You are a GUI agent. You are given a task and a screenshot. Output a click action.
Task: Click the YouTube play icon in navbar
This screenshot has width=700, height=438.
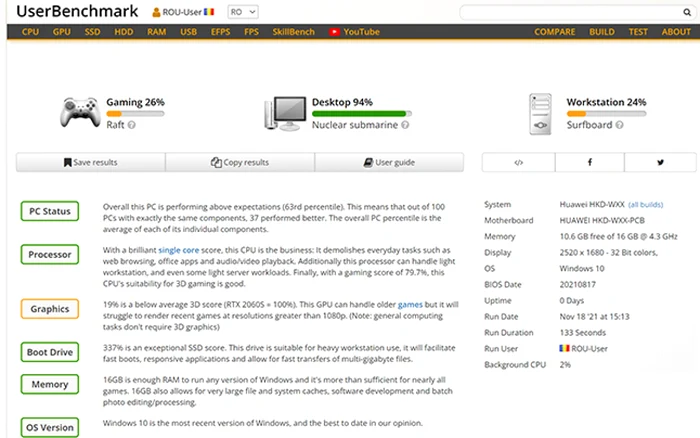(x=334, y=32)
